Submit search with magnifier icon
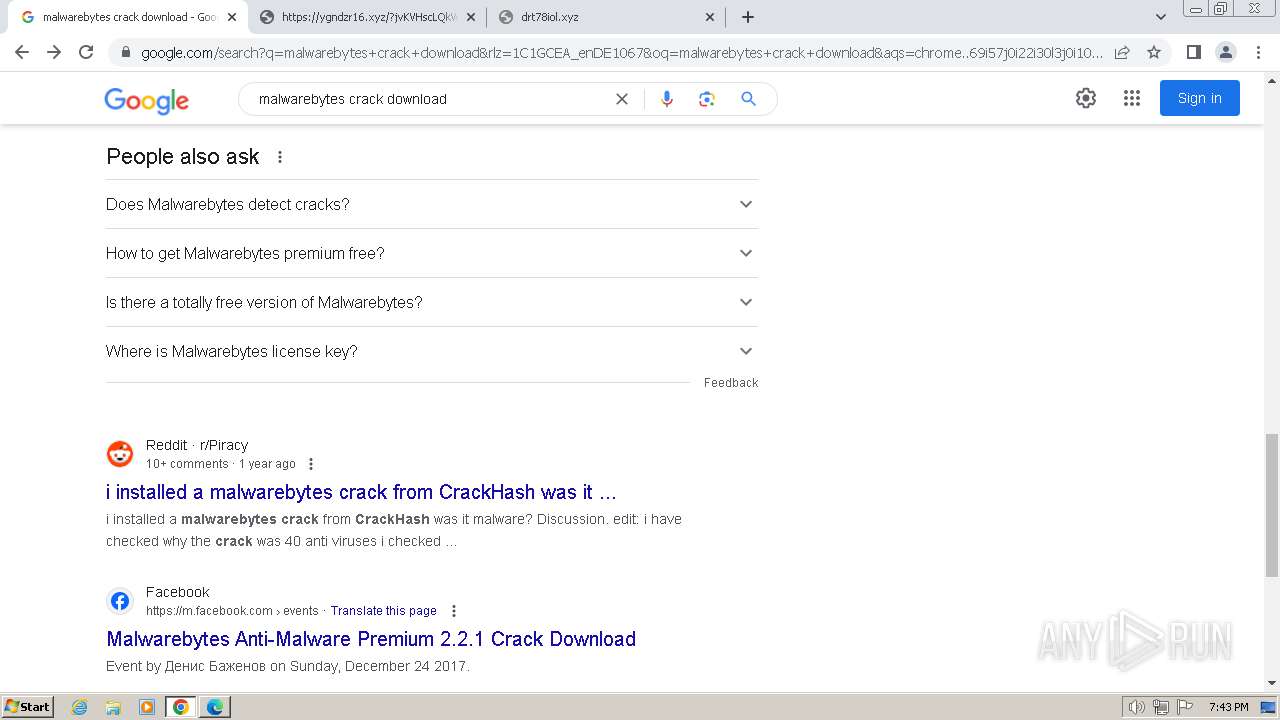 point(748,99)
